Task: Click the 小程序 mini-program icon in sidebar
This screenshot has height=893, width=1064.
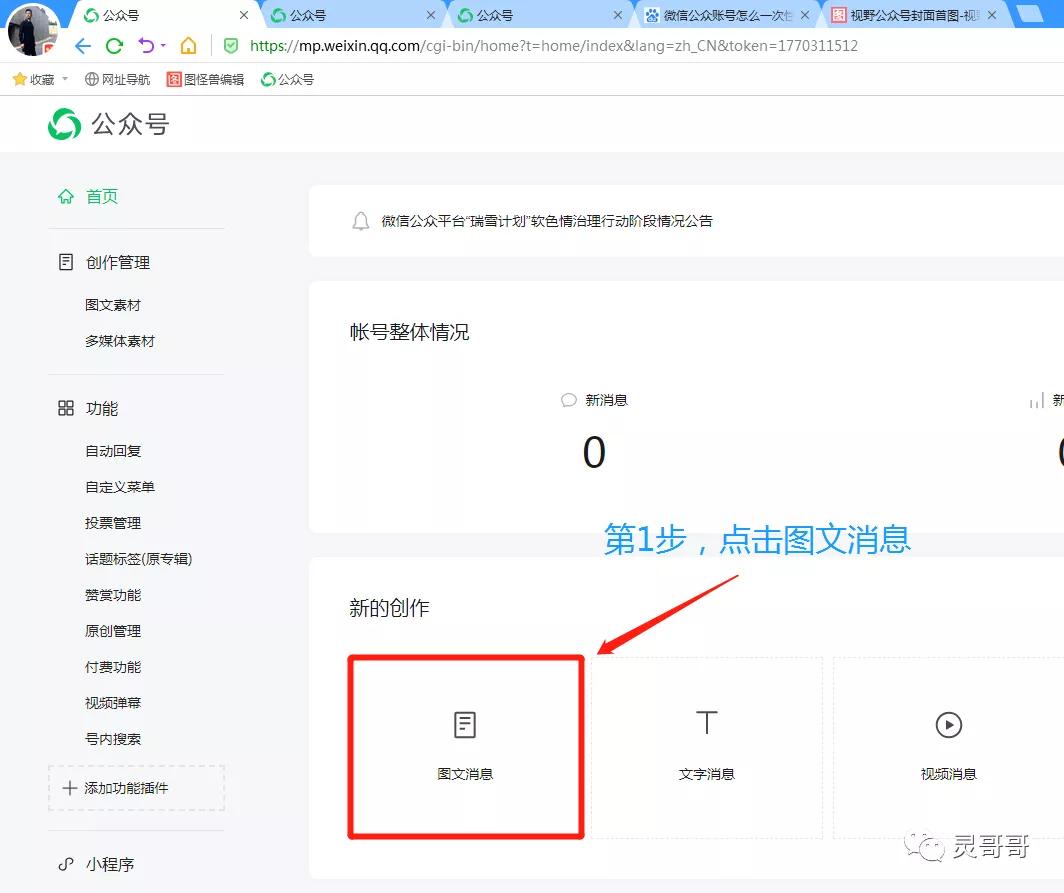Action: 65,864
